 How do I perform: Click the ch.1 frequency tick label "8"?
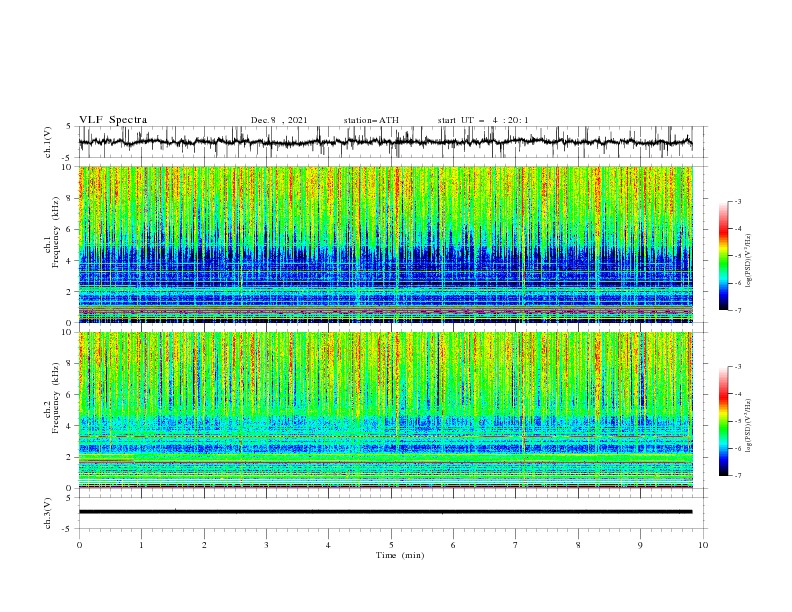click(x=71, y=198)
